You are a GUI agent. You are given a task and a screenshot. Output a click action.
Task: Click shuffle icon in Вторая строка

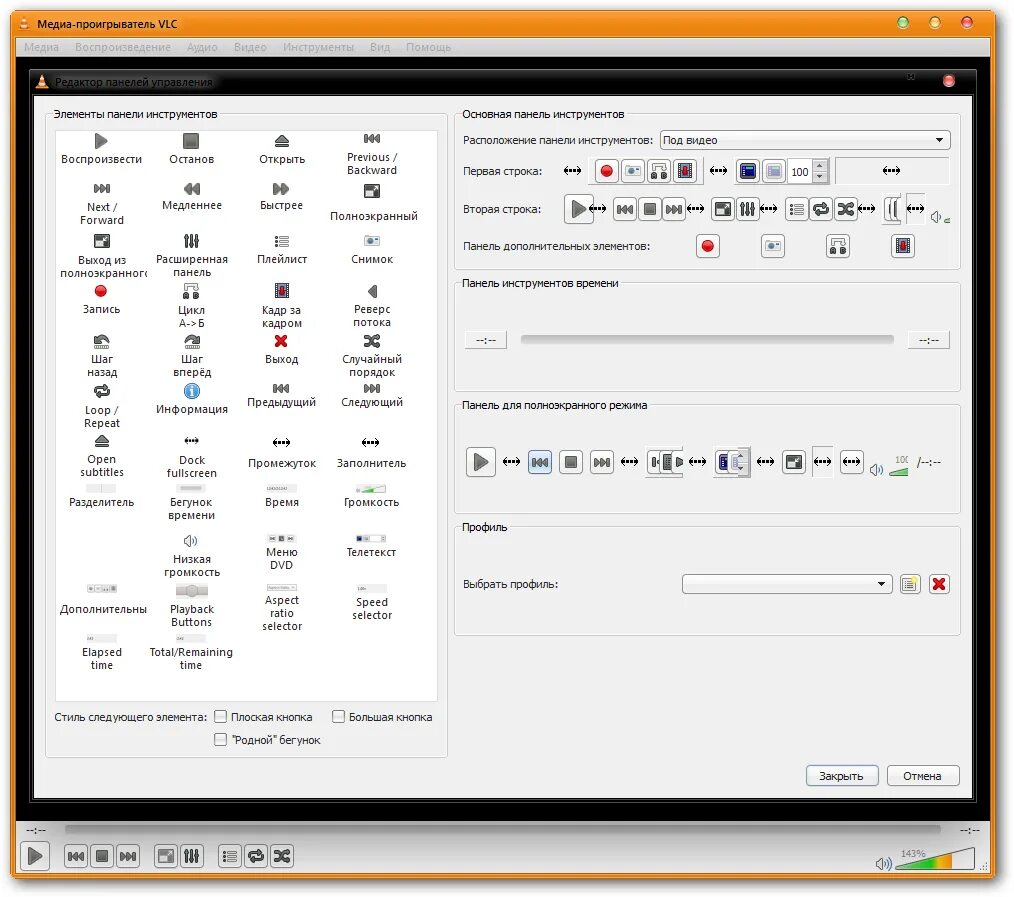(x=845, y=209)
